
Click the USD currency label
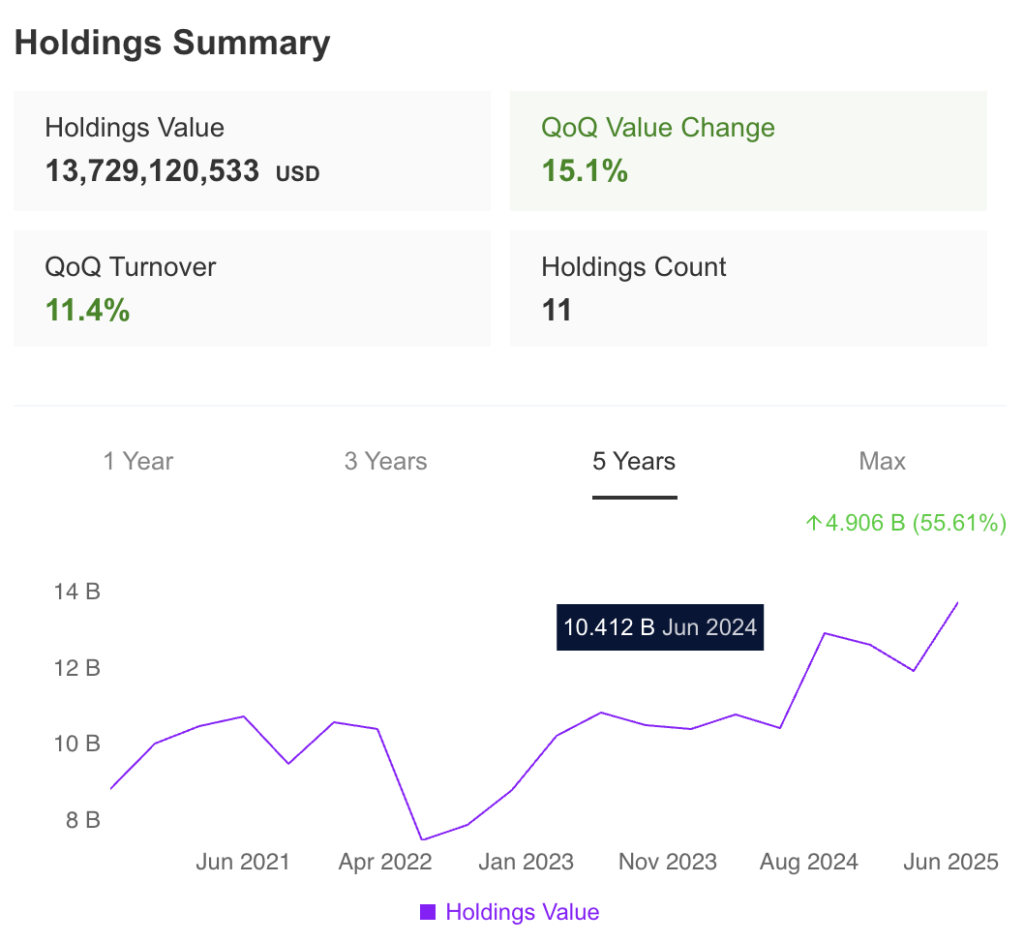click(x=298, y=173)
